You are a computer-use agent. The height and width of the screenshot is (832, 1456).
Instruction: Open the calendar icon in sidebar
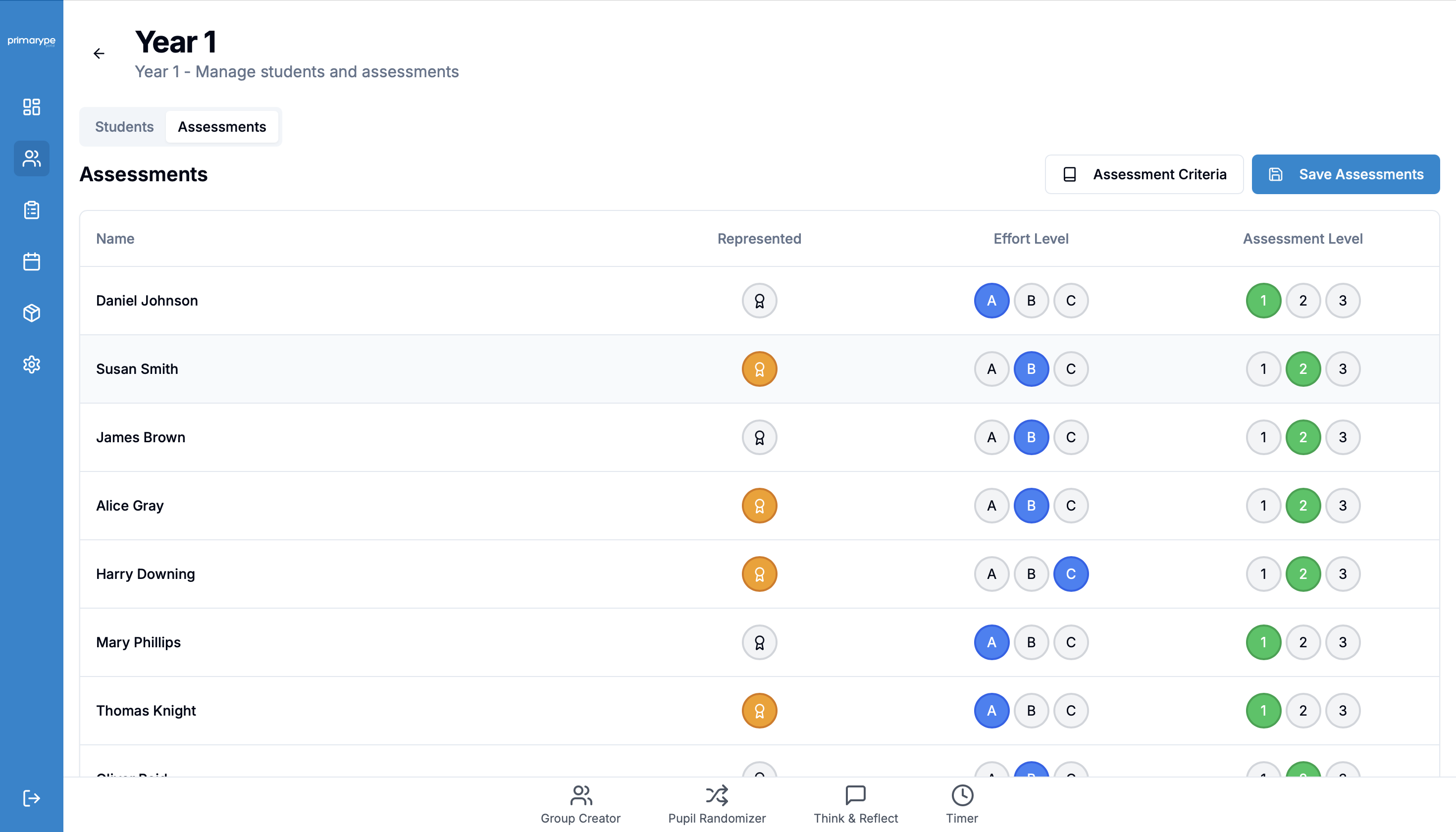click(x=31, y=261)
